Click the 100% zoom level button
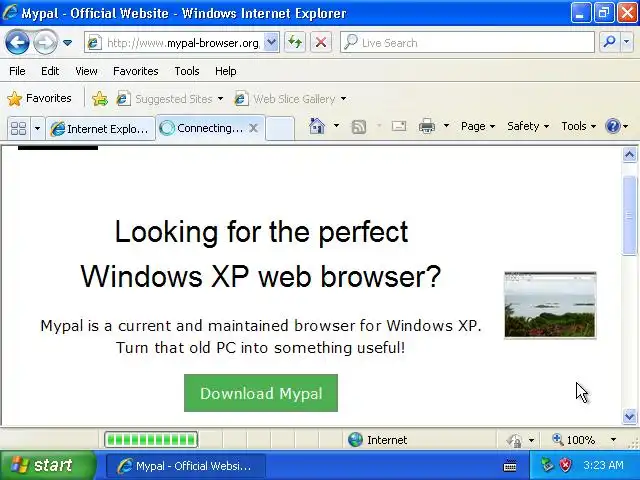This screenshot has height=480, width=640. [x=574, y=440]
